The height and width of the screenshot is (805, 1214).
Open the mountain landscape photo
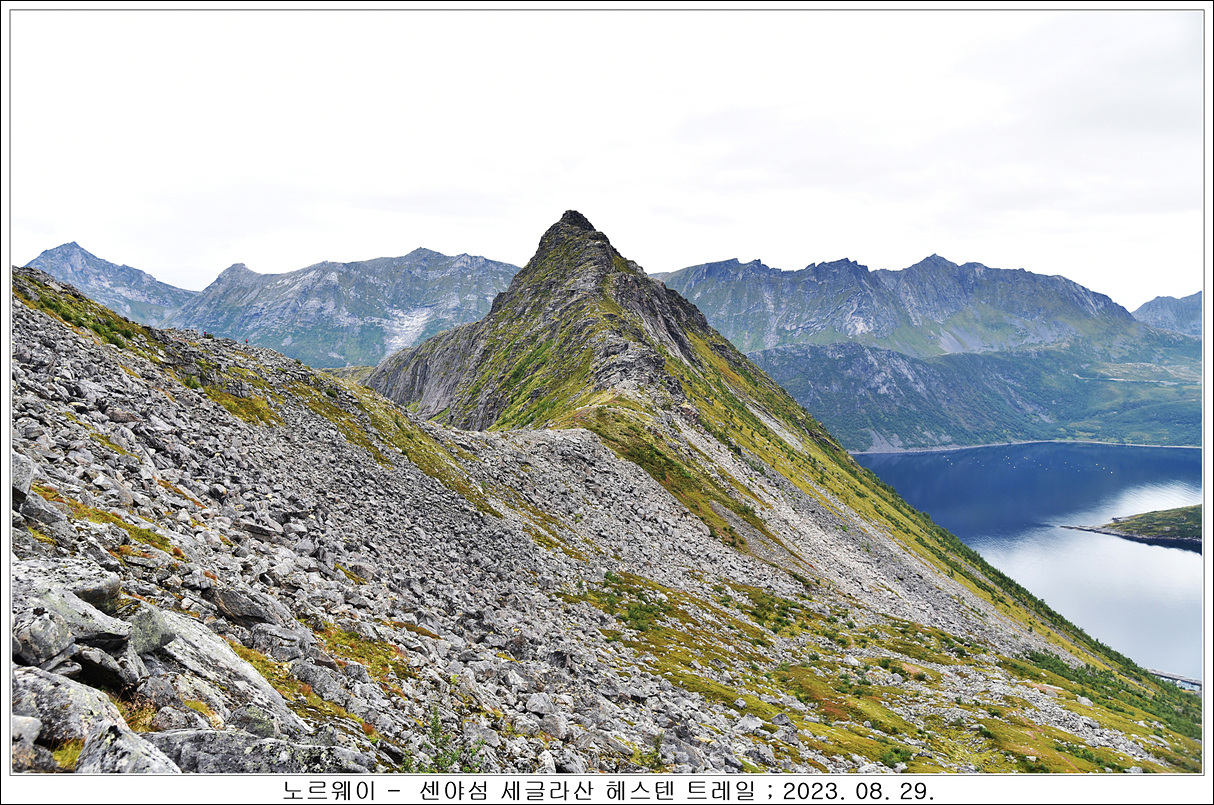click(x=607, y=391)
